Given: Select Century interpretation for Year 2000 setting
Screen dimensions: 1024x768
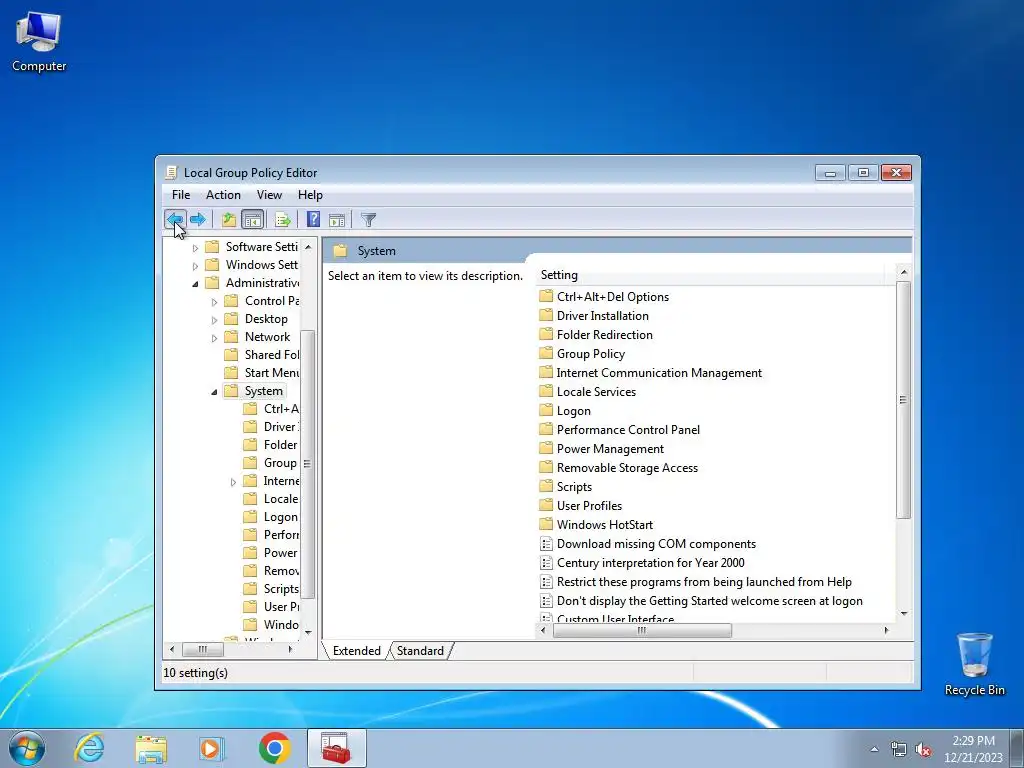Looking at the screenshot, I should 642,562.
